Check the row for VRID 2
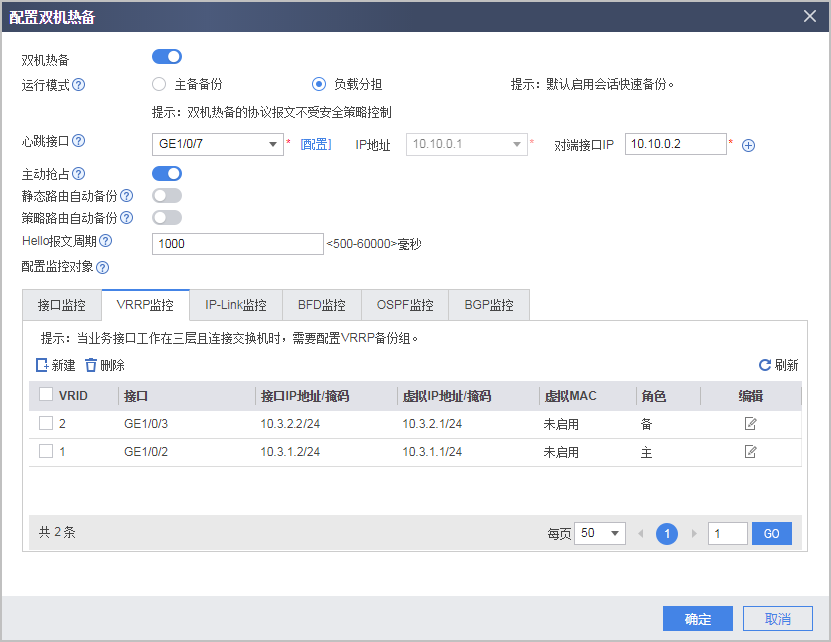Viewport: 831px width, 642px height. pyautogui.click(x=46, y=423)
